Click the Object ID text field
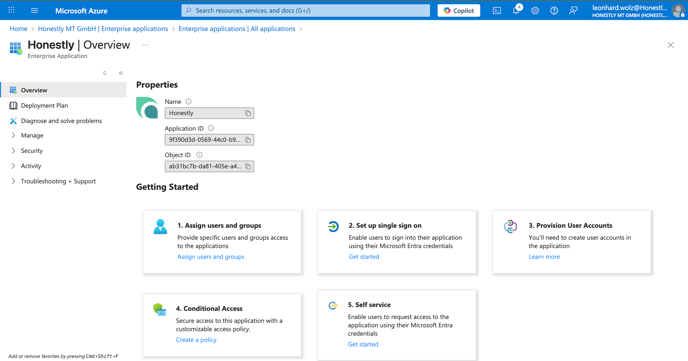The image size is (688, 361). (x=209, y=167)
